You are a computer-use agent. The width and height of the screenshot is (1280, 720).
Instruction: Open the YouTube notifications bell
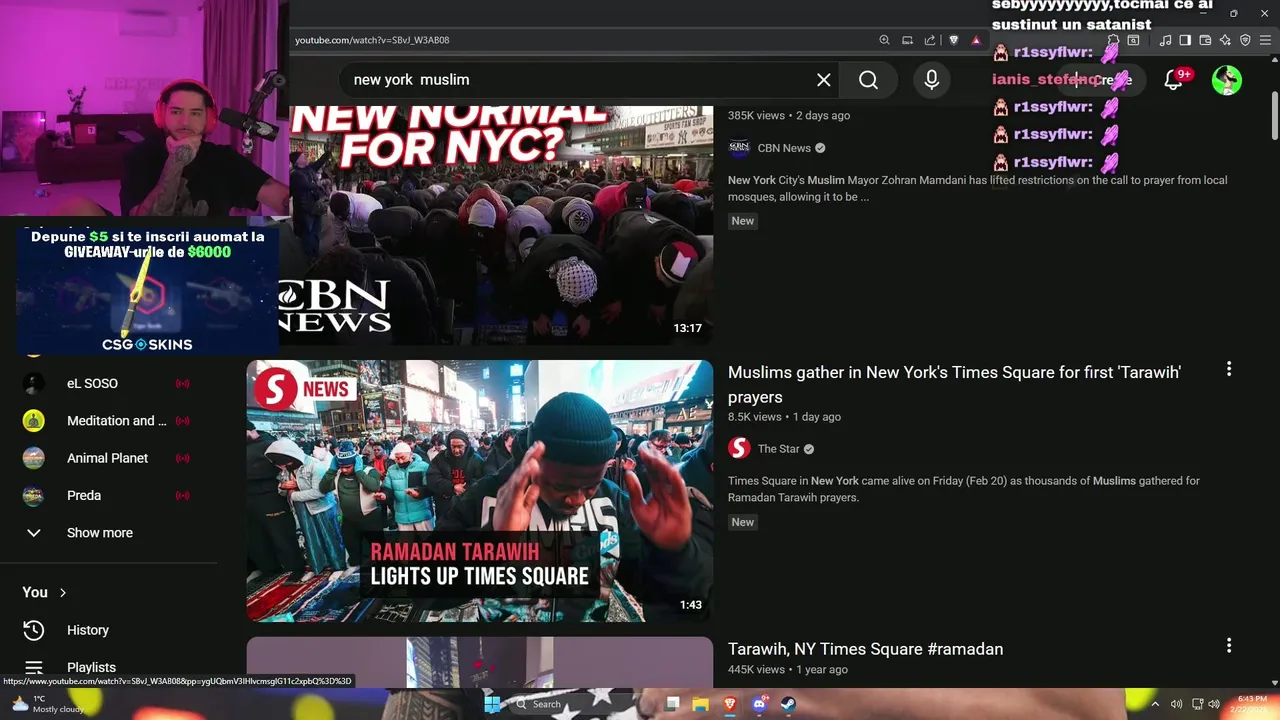(1173, 80)
